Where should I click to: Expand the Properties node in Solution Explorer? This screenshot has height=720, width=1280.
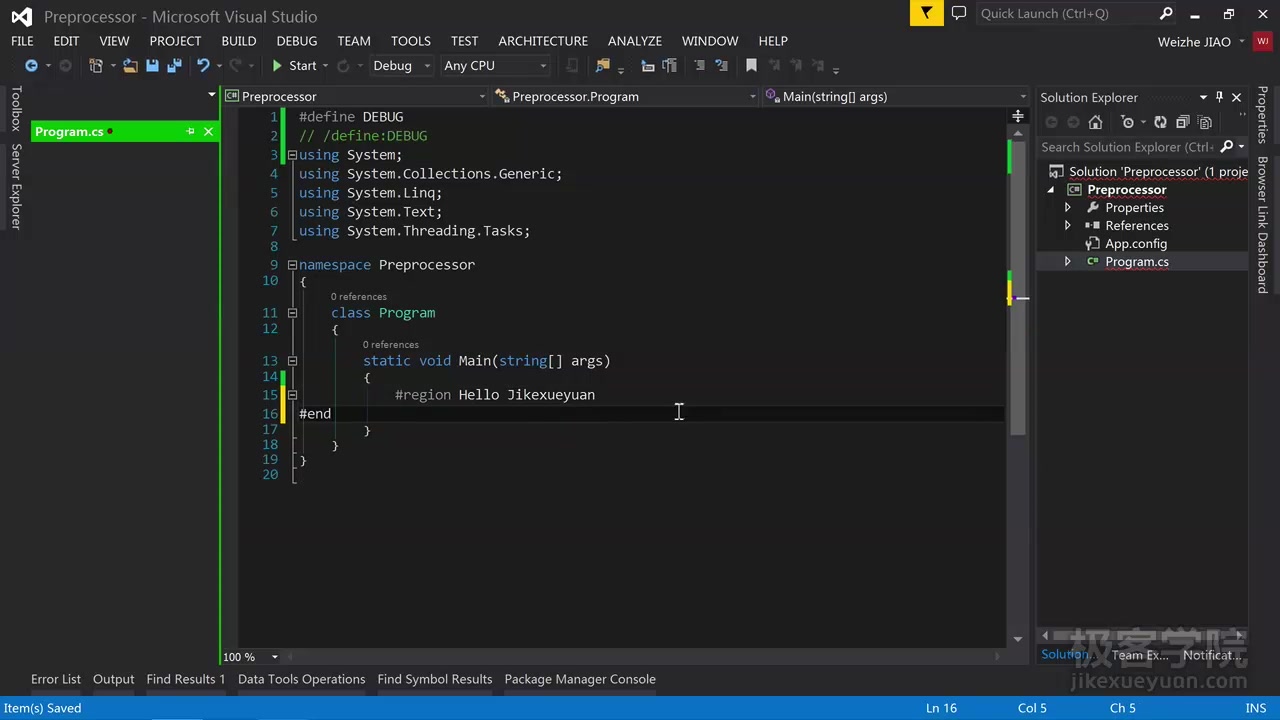pyautogui.click(x=1067, y=208)
